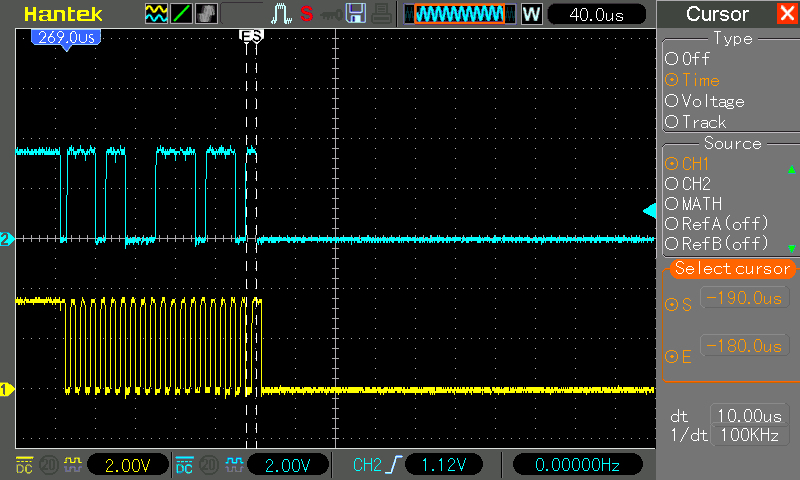Click the -180.0us E cursor value field
This screenshot has height=480, width=800.
pos(744,346)
